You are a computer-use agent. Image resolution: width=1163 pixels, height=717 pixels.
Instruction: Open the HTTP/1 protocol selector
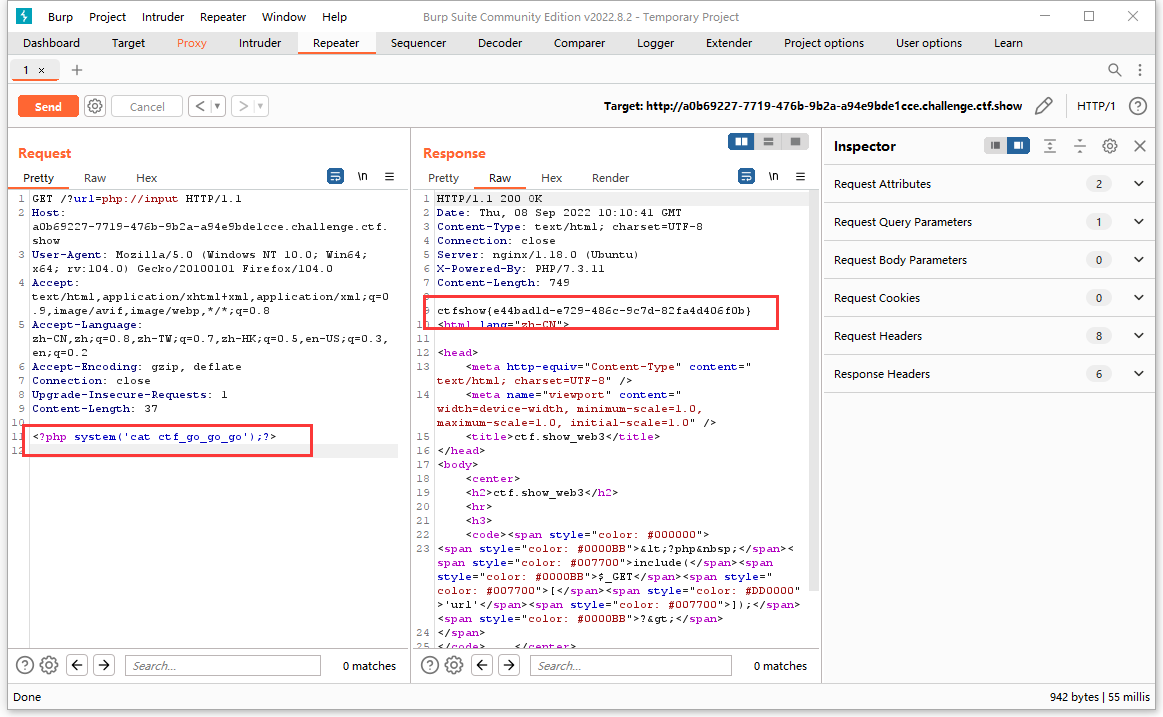tap(1096, 106)
